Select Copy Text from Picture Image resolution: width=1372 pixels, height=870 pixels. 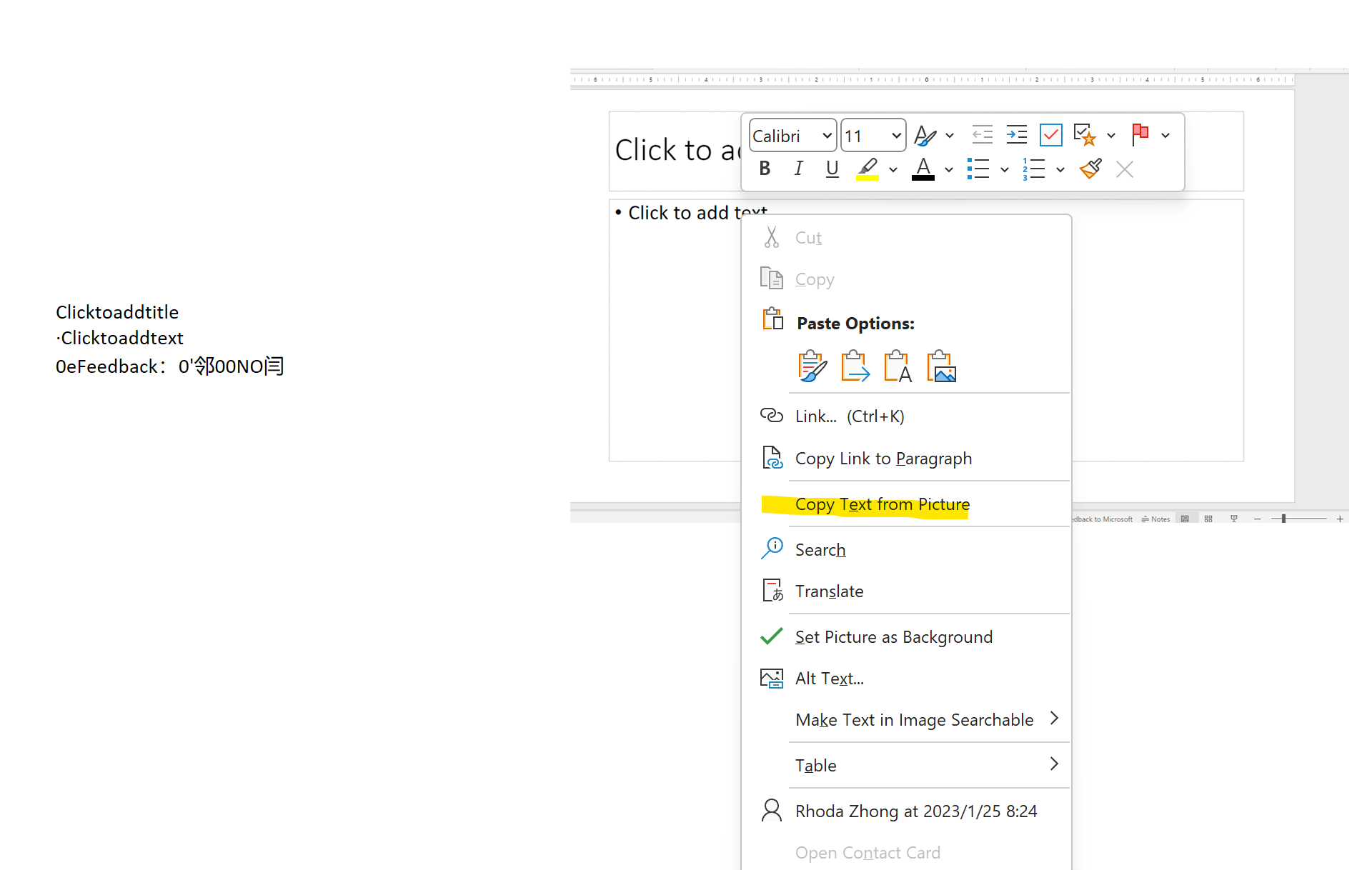906,504
